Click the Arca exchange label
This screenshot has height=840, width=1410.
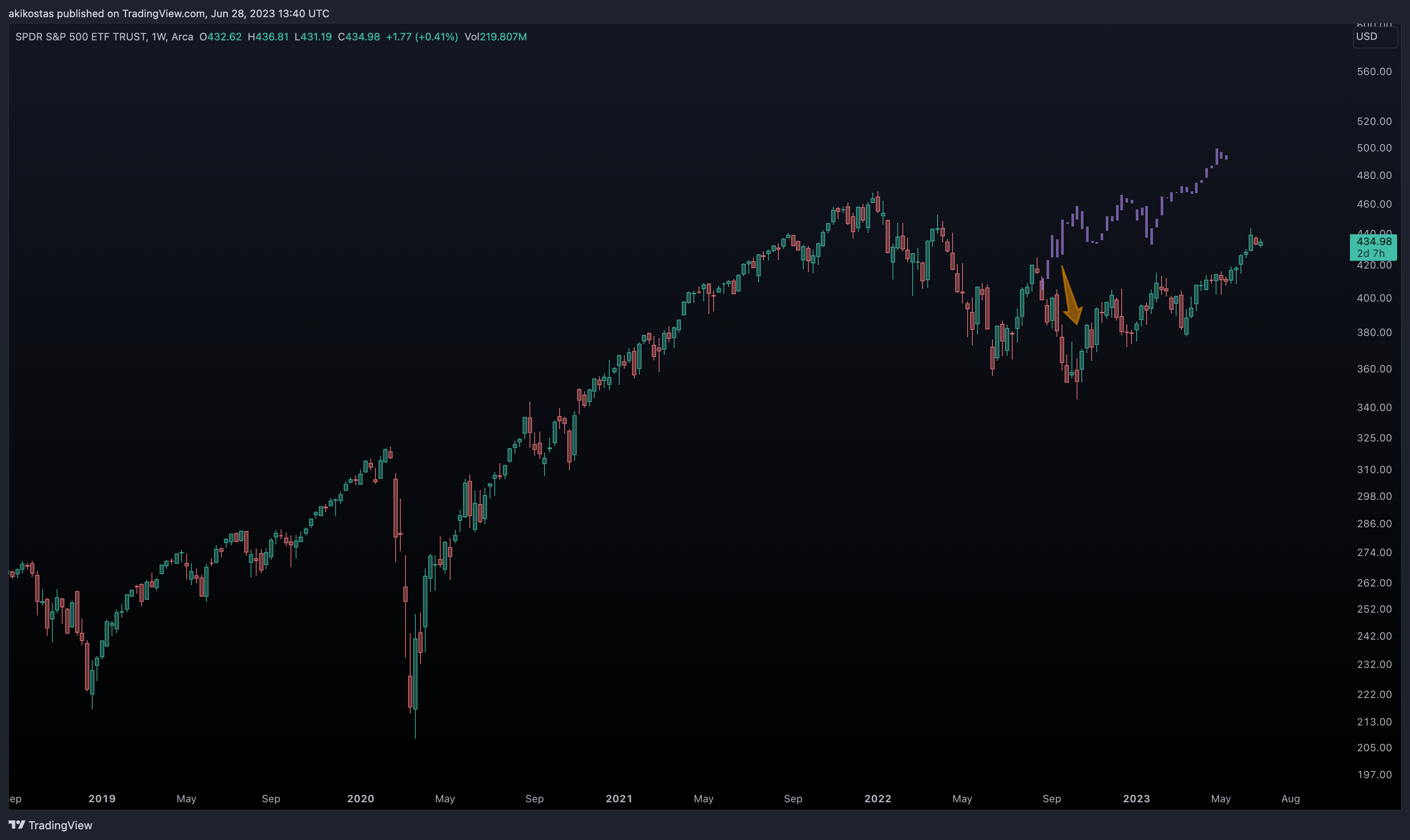click(182, 37)
